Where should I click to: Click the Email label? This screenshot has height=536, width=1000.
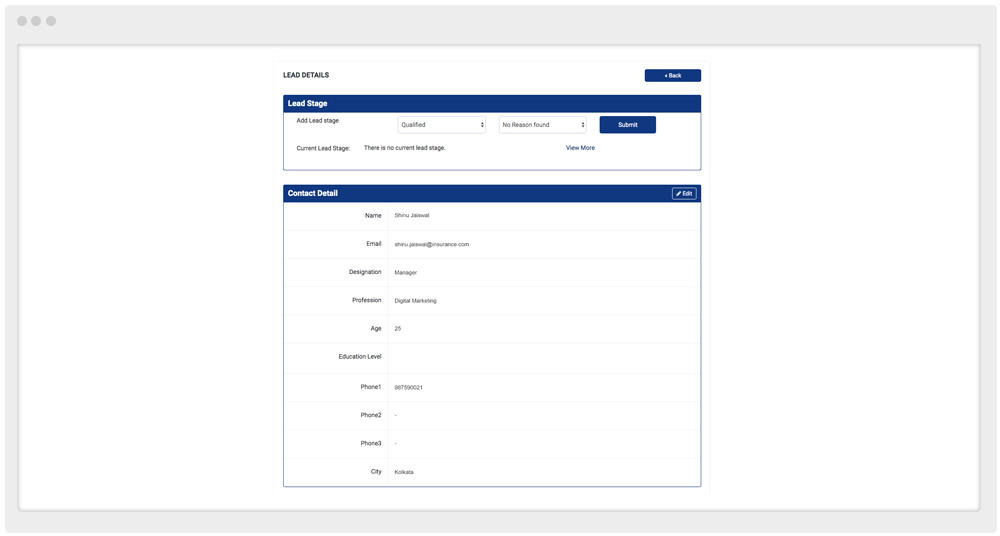tap(374, 244)
